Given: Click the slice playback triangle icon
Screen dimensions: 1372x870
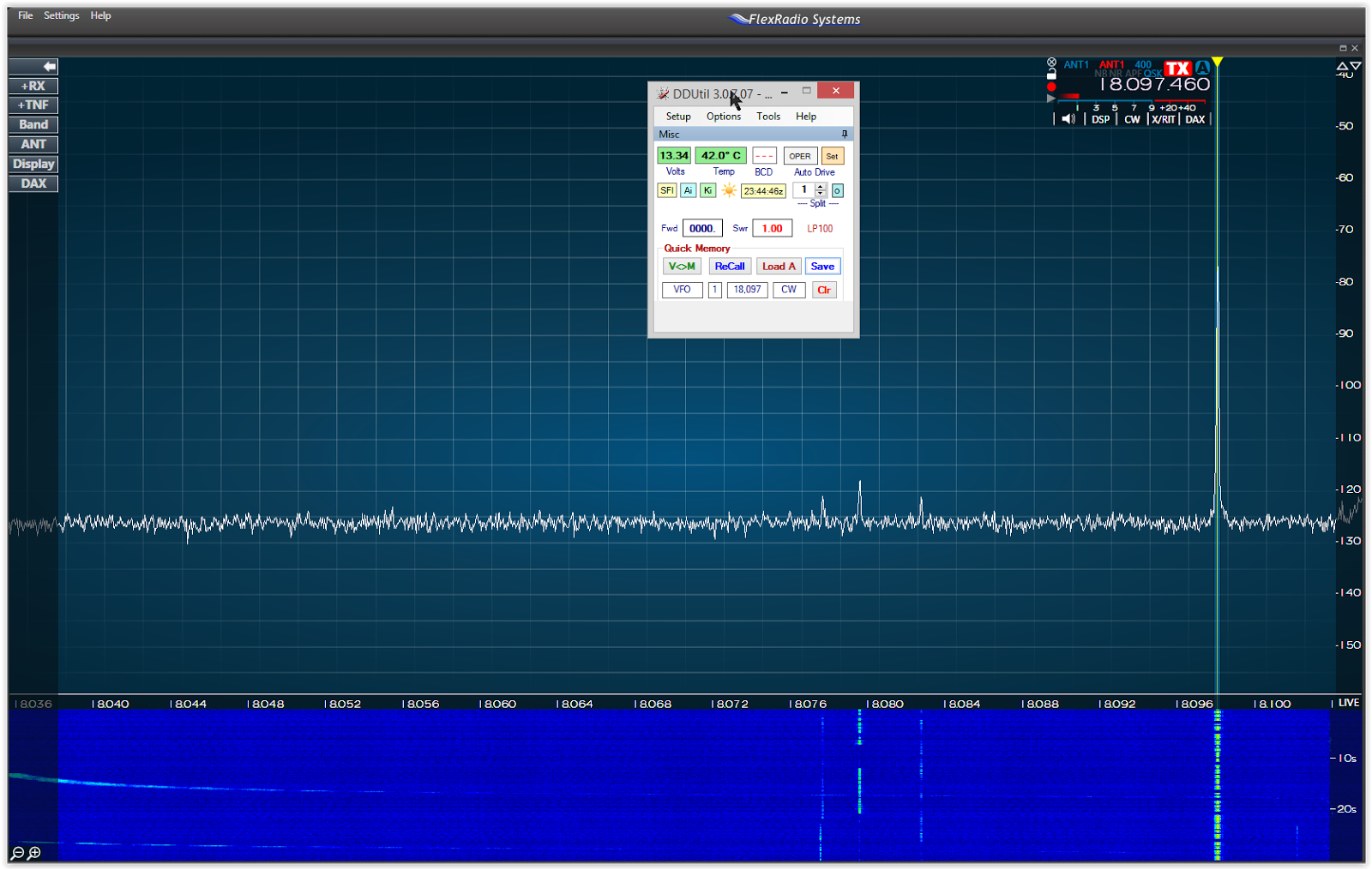Looking at the screenshot, I should [1051, 99].
